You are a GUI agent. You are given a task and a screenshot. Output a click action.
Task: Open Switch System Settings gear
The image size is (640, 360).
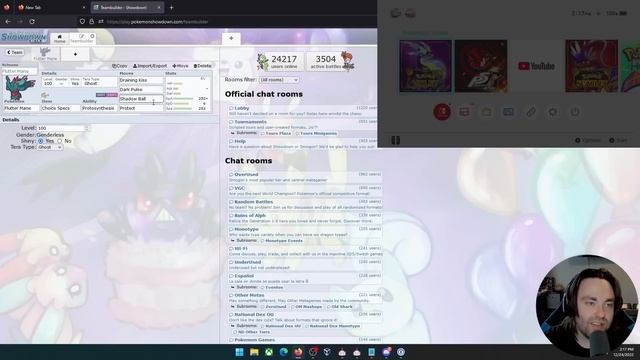552,112
